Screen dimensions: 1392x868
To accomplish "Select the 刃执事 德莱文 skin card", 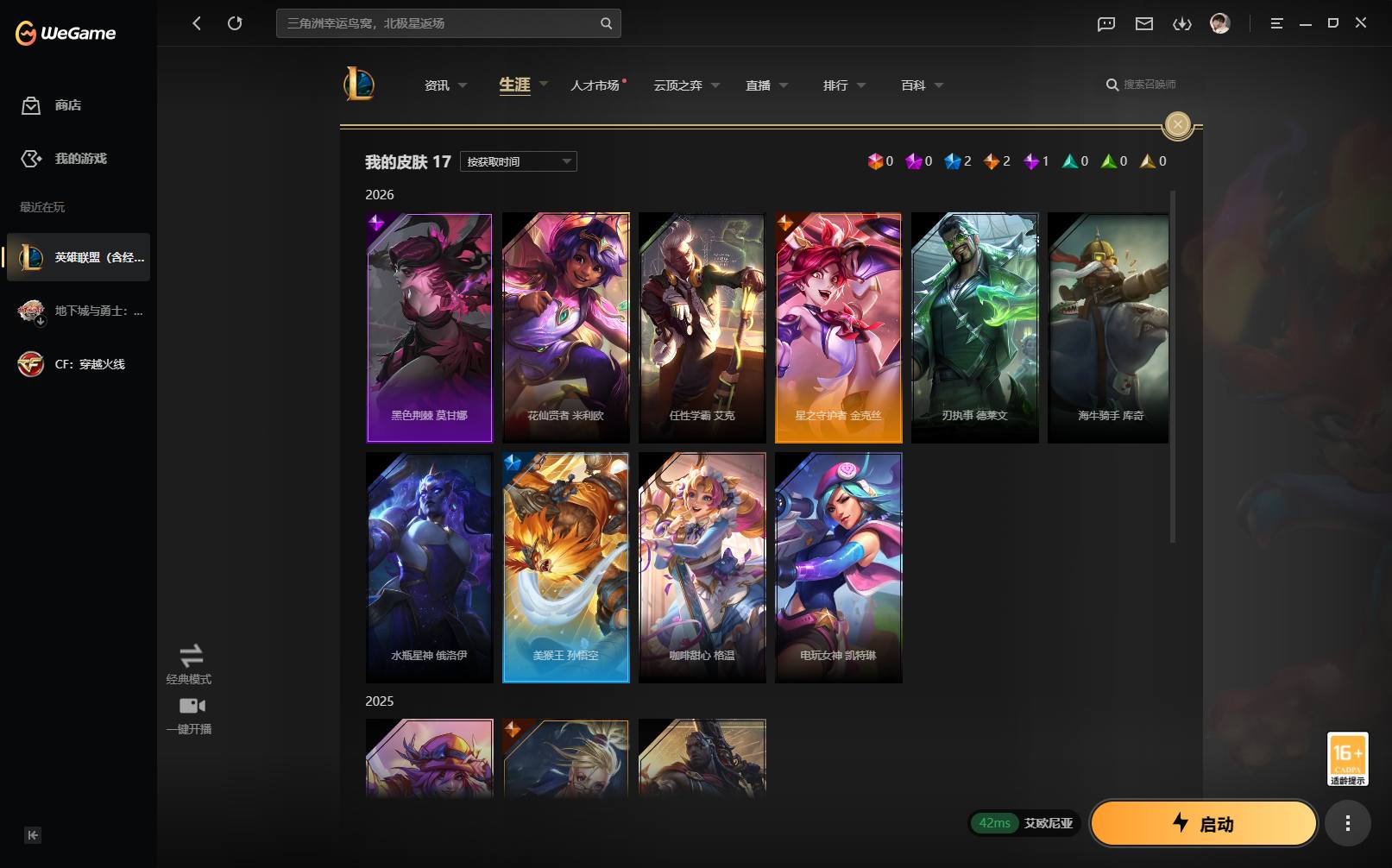I will [974, 328].
